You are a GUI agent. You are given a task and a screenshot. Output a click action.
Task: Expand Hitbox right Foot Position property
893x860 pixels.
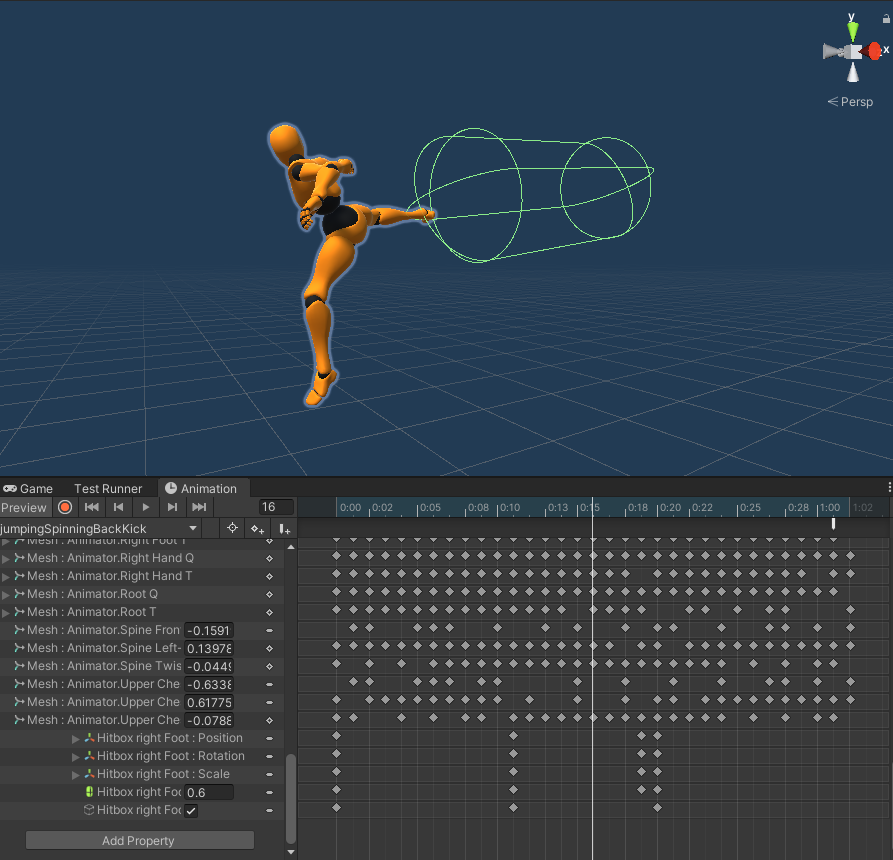pos(76,739)
